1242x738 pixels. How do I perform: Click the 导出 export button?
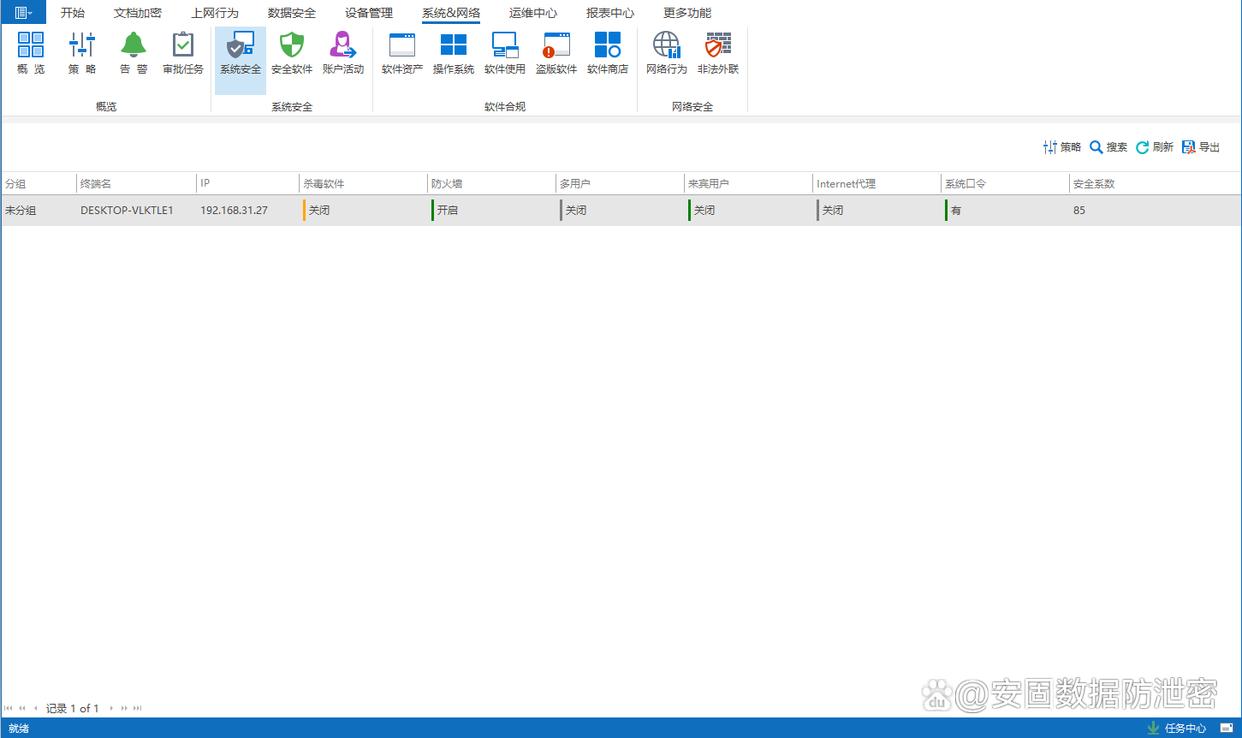click(1200, 147)
